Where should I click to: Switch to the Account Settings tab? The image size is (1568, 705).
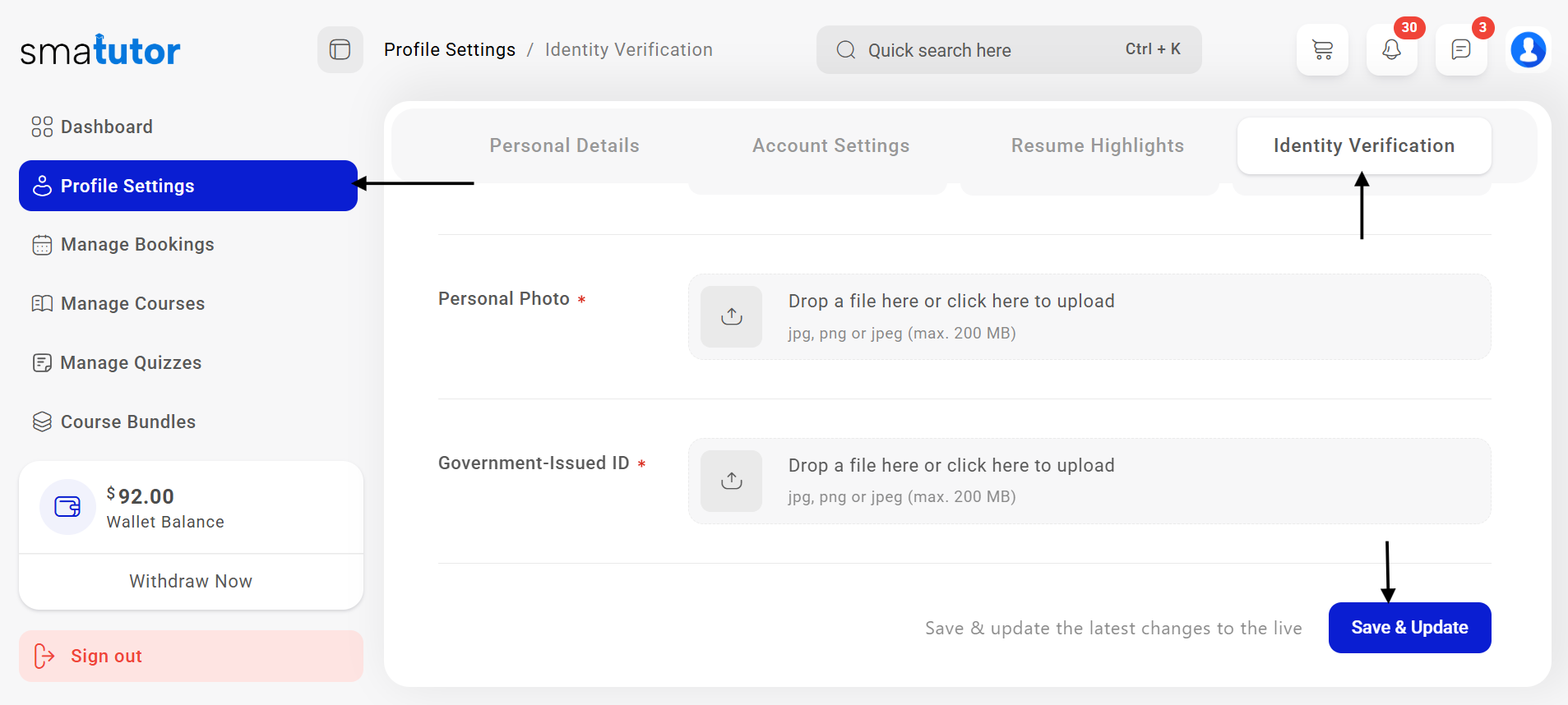tap(830, 145)
